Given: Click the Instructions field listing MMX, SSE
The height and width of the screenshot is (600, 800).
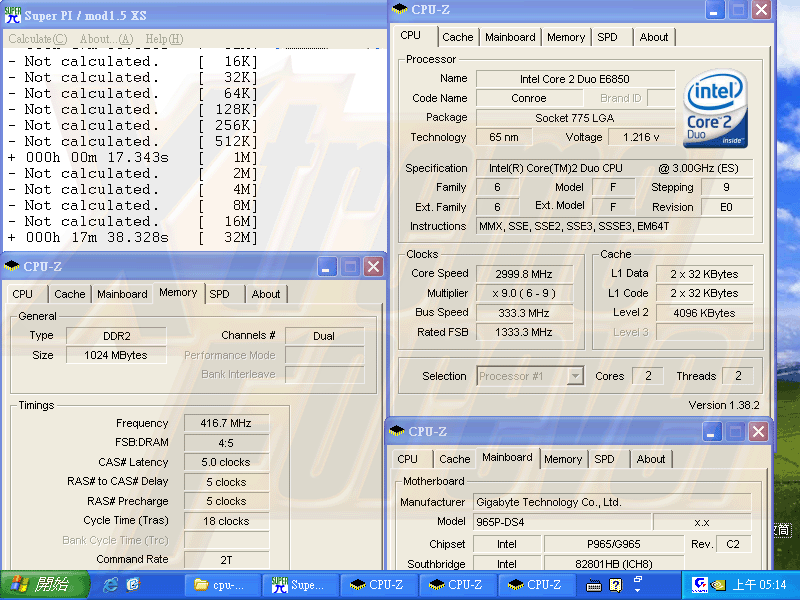Looking at the screenshot, I should click(614, 227).
